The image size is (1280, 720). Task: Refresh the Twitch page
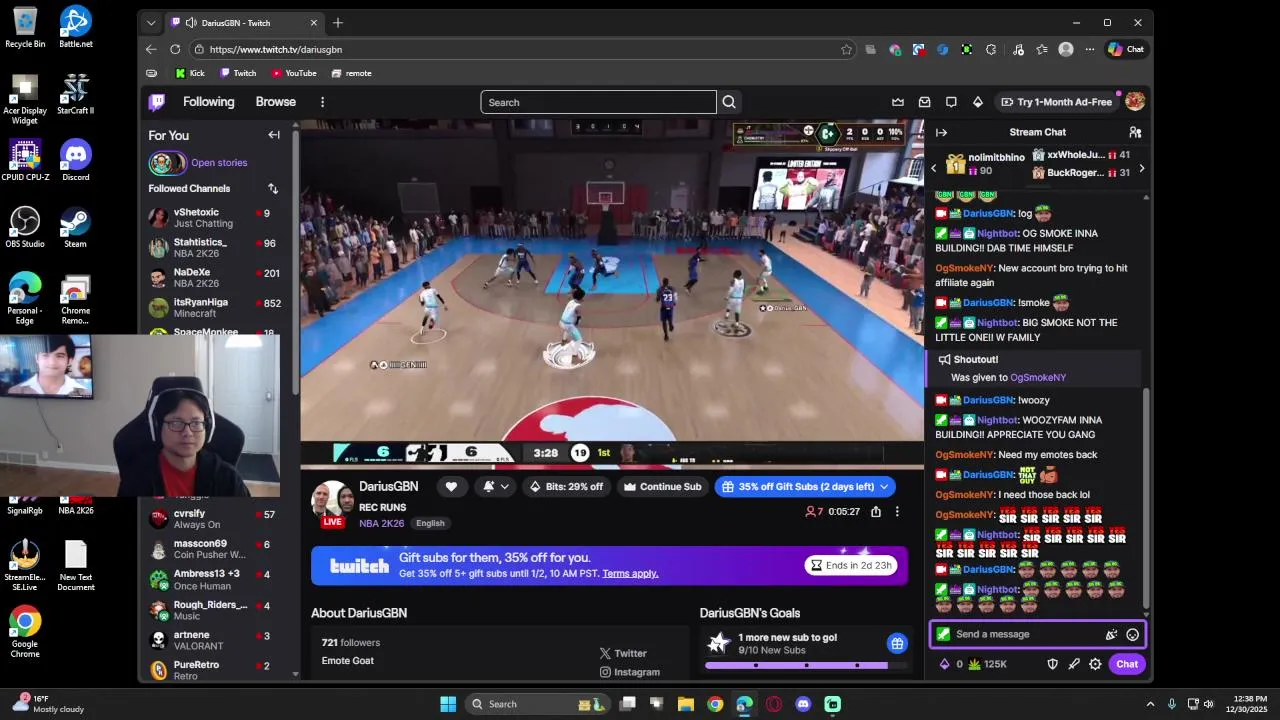pyautogui.click(x=175, y=49)
